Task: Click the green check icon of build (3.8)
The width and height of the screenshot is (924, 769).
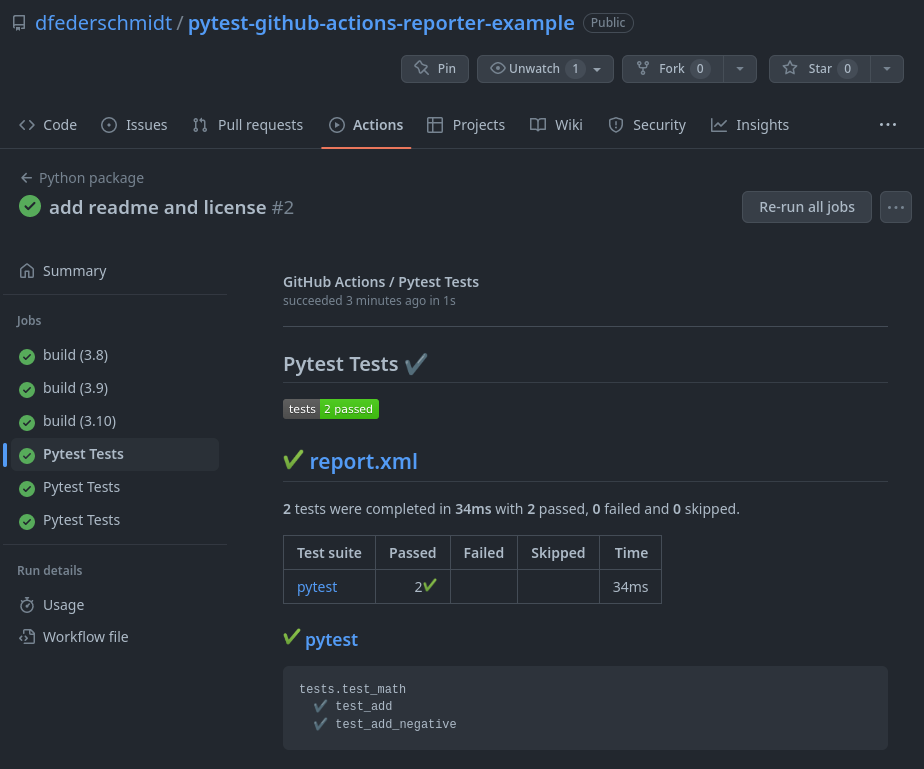Action: coord(27,357)
